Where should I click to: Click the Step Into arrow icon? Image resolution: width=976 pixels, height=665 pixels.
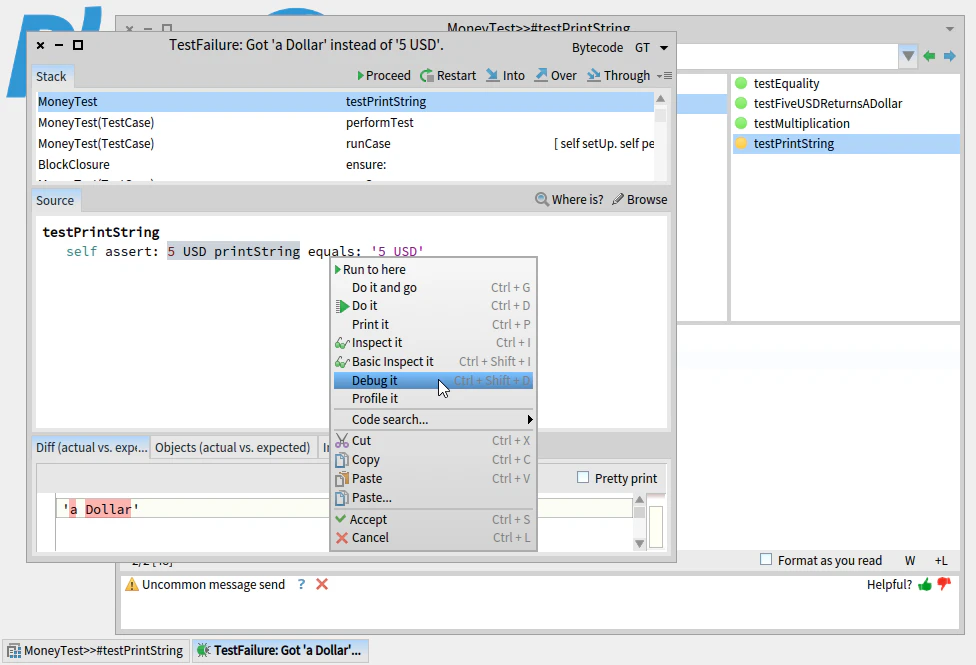492,75
